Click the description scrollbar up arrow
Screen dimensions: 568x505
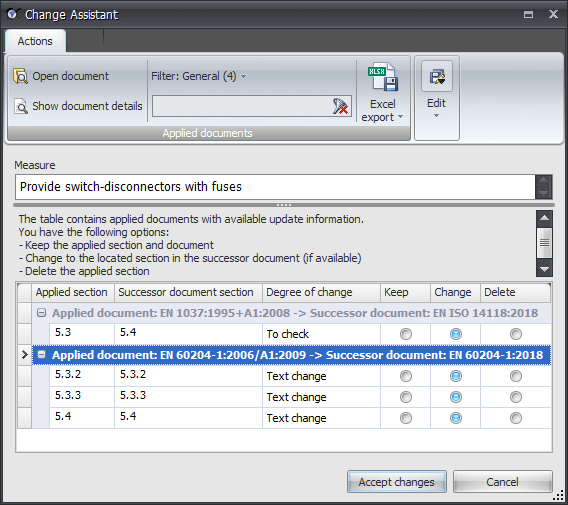point(544,218)
